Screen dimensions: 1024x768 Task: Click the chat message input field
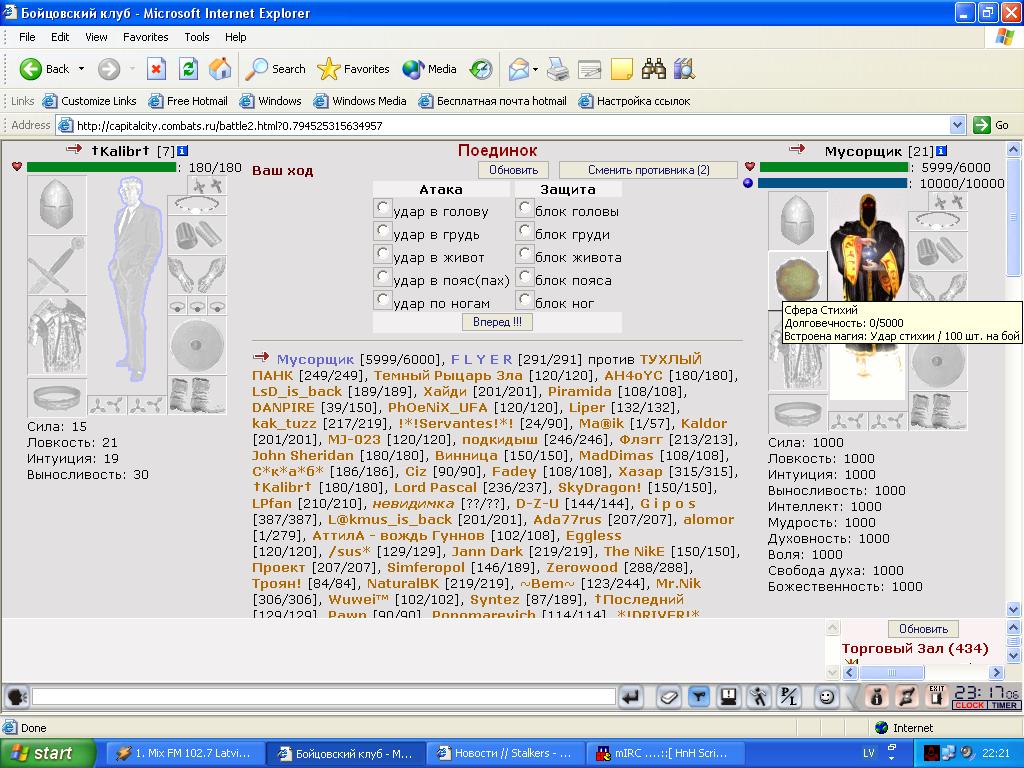(324, 697)
